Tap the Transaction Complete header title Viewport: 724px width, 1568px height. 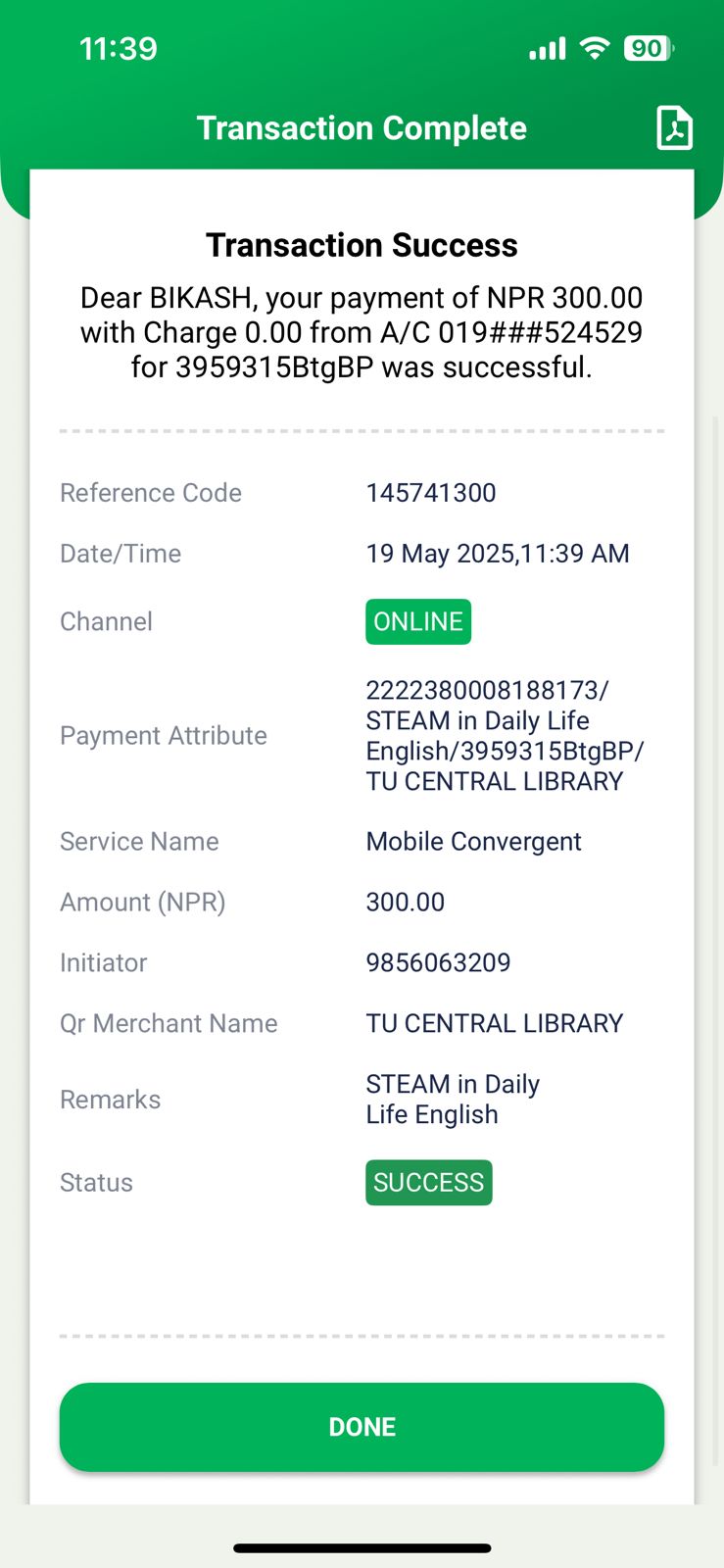pos(362,128)
